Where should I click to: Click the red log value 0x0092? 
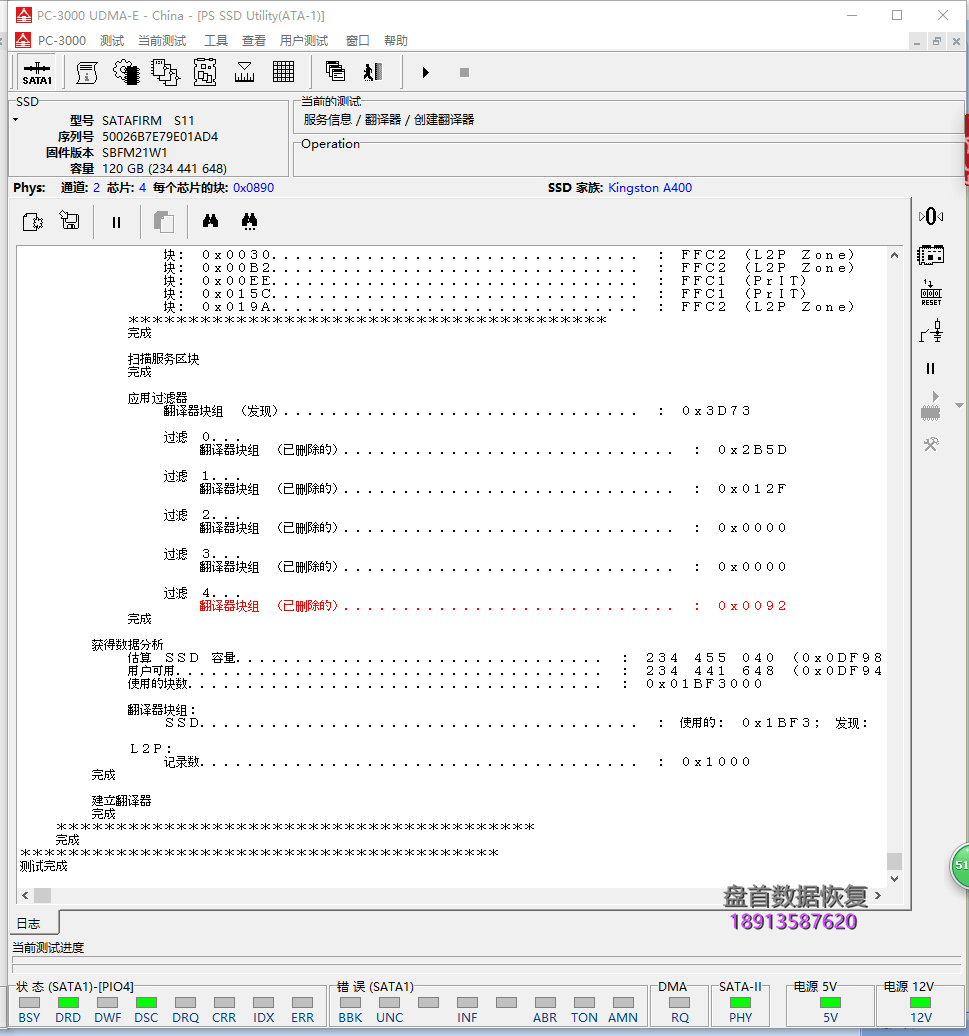click(752, 606)
